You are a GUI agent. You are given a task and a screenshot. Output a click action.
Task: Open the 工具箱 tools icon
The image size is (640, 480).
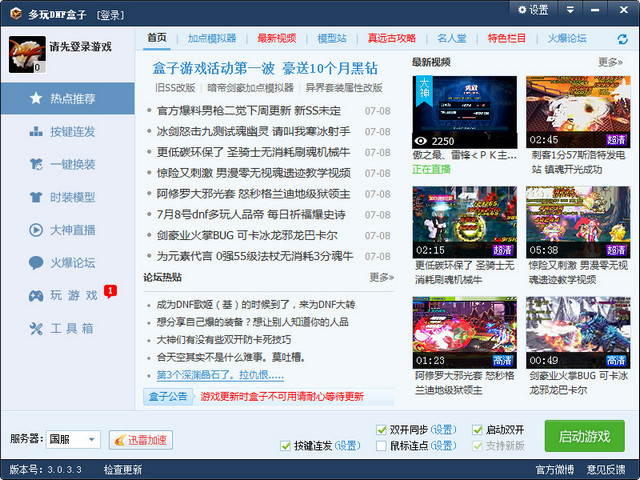tap(36, 328)
